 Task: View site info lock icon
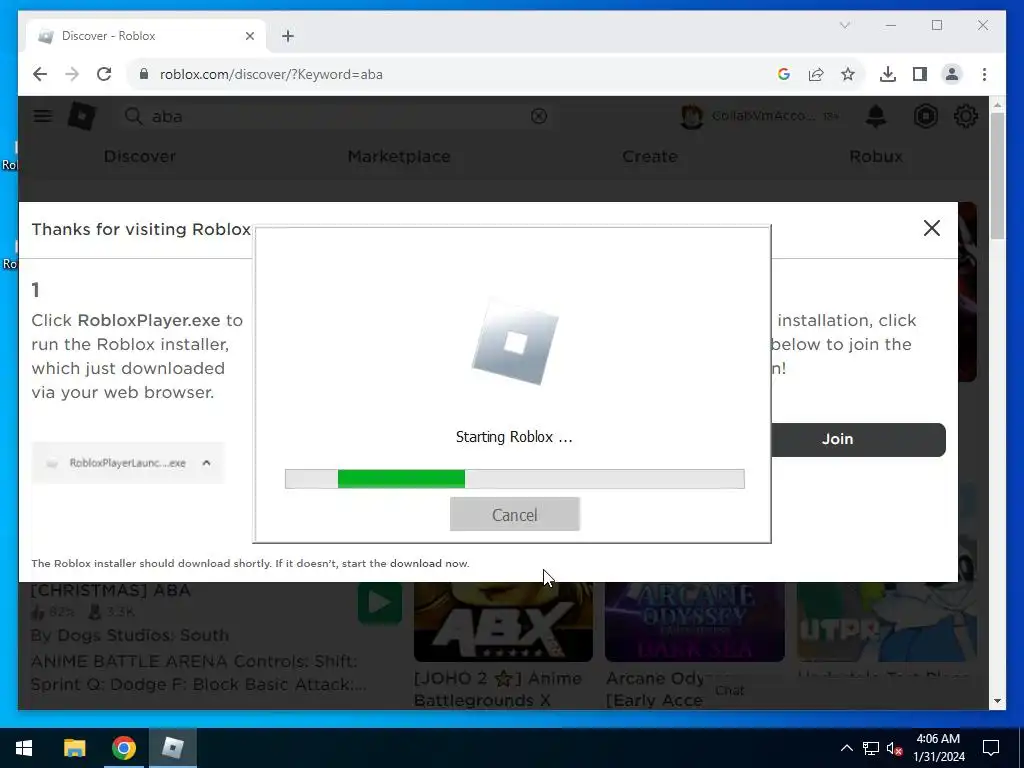click(x=144, y=74)
